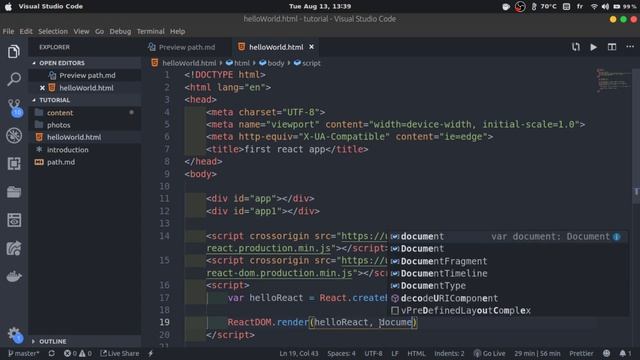Open the editor More Actions ellipsis
Screen dimensions: 640x360
click(x=630, y=47)
